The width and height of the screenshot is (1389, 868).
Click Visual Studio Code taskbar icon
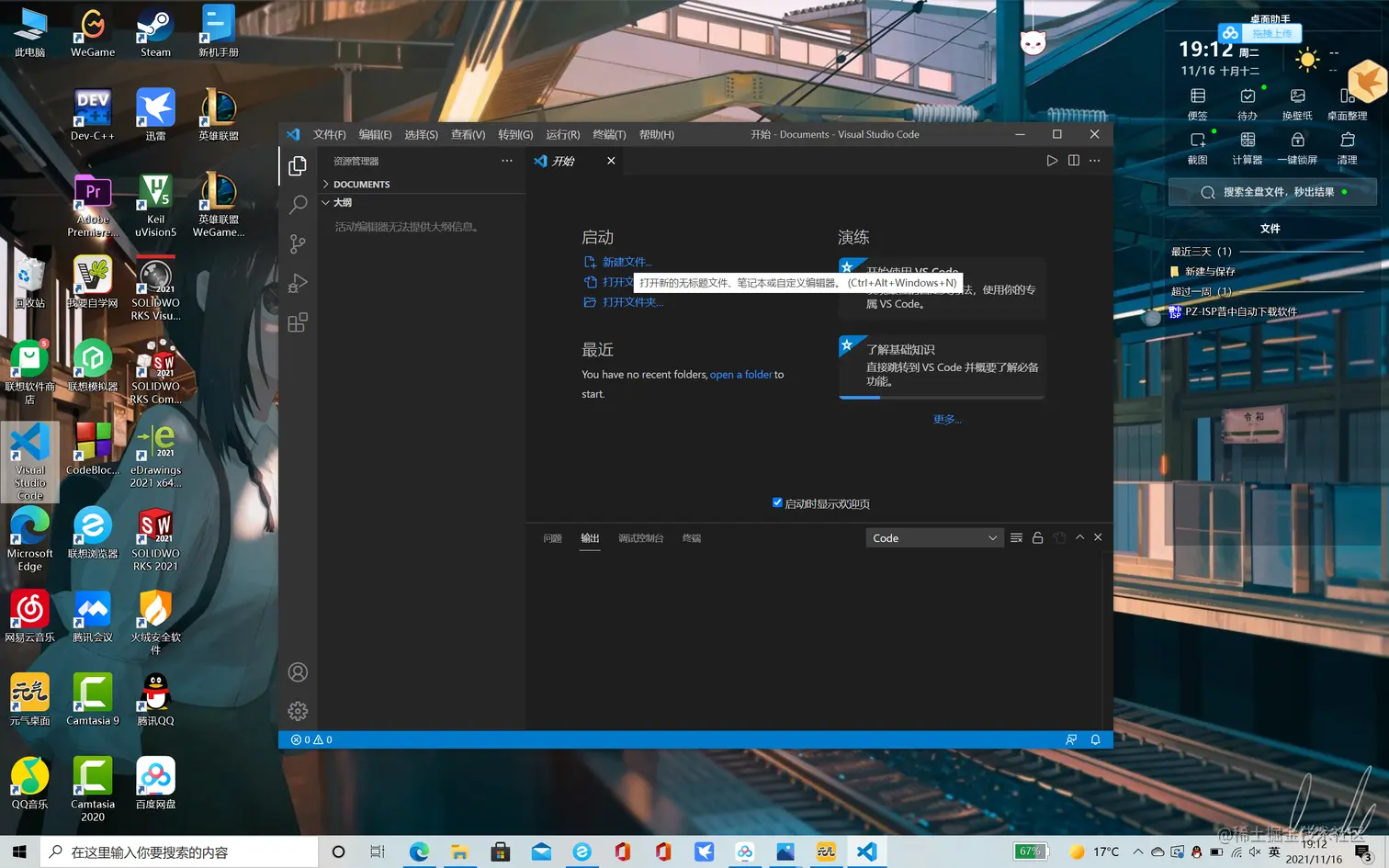pyautogui.click(x=866, y=851)
